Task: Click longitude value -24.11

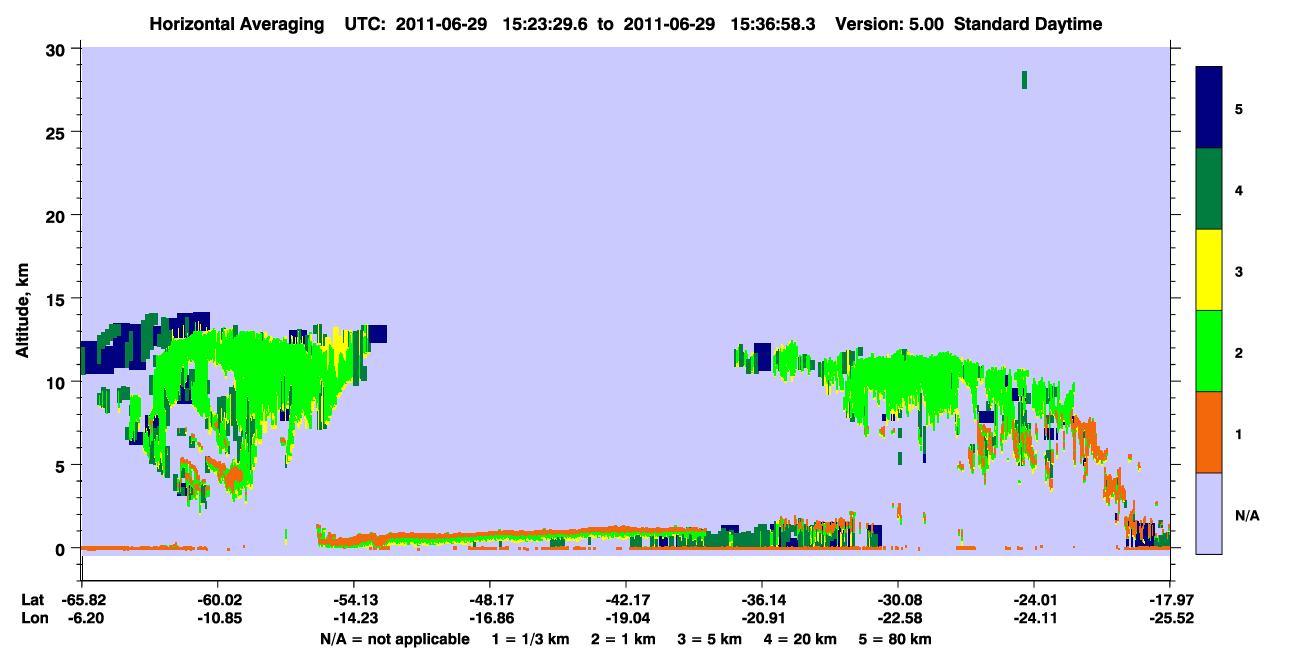Action: pyautogui.click(x=1034, y=618)
